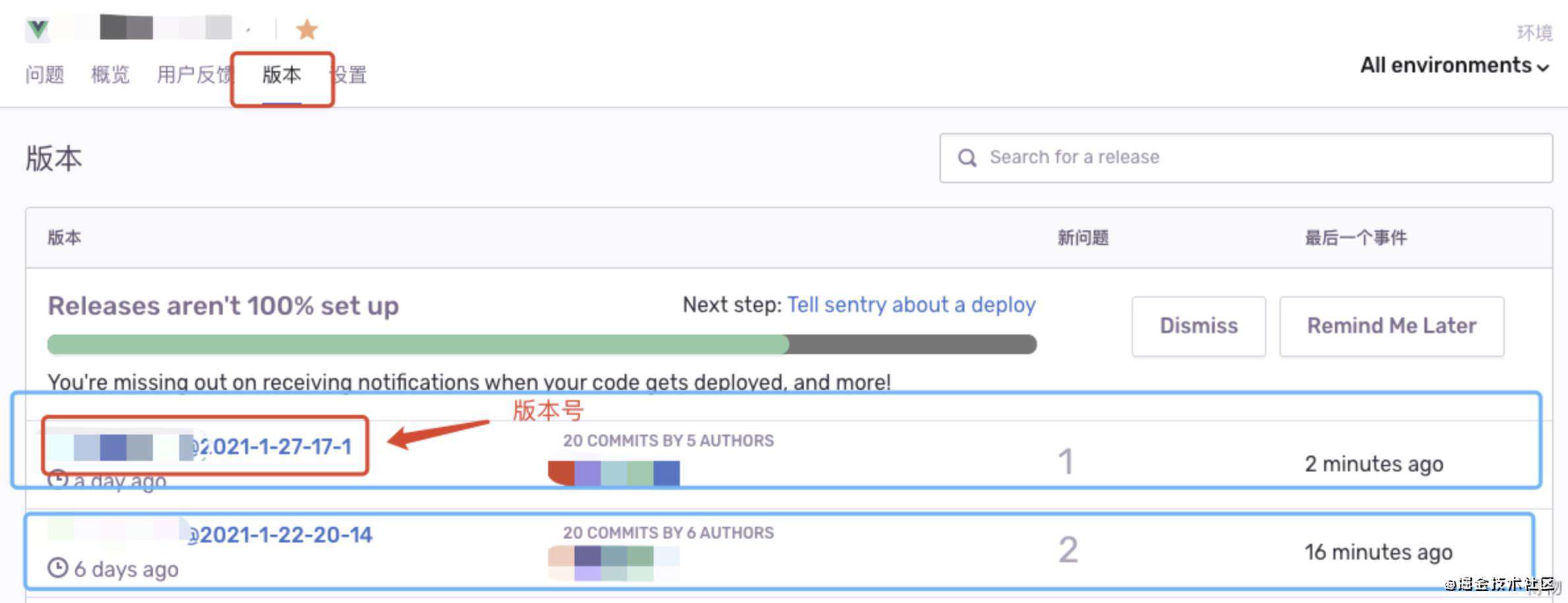Screen dimensions: 1568x603
Task: Click the 环境 label above environments
Action: point(1534,32)
